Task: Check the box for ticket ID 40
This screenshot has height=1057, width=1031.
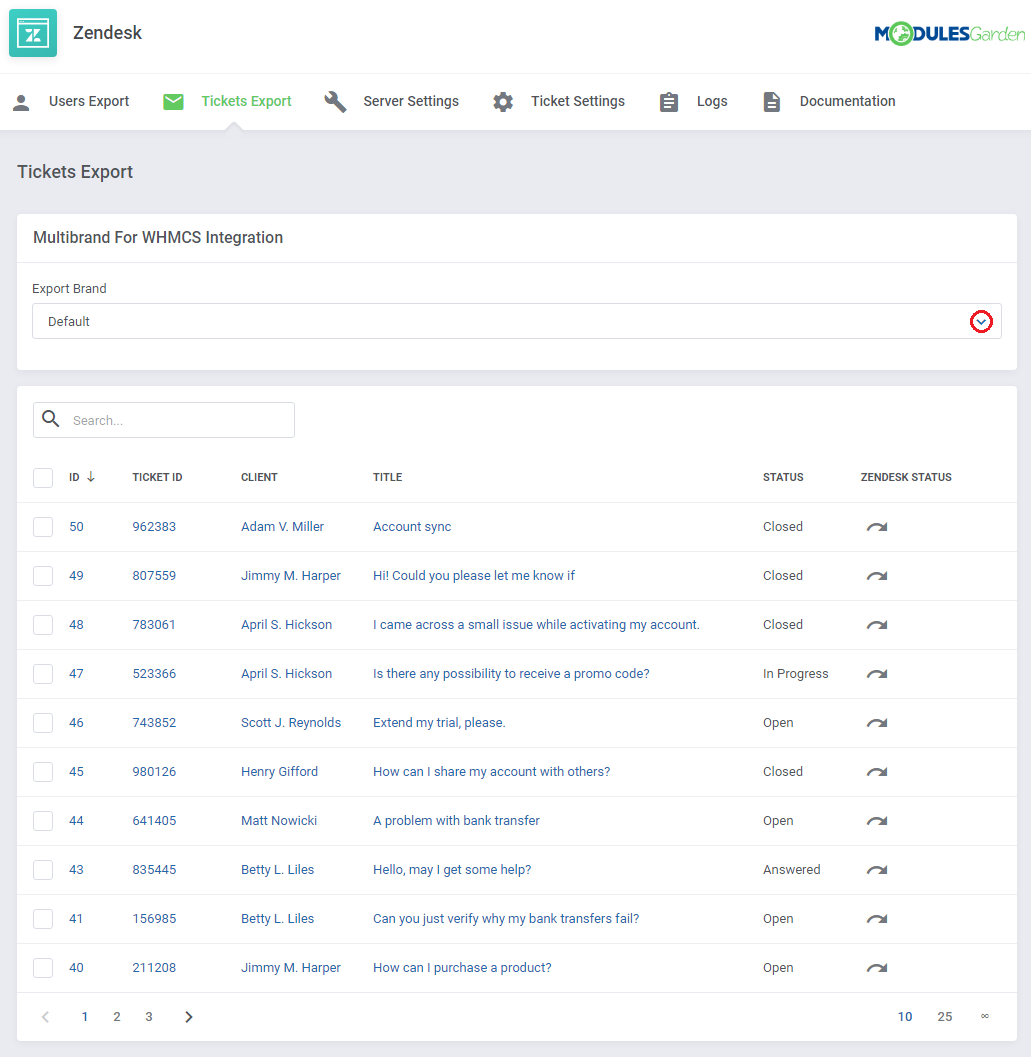Action: coord(43,967)
